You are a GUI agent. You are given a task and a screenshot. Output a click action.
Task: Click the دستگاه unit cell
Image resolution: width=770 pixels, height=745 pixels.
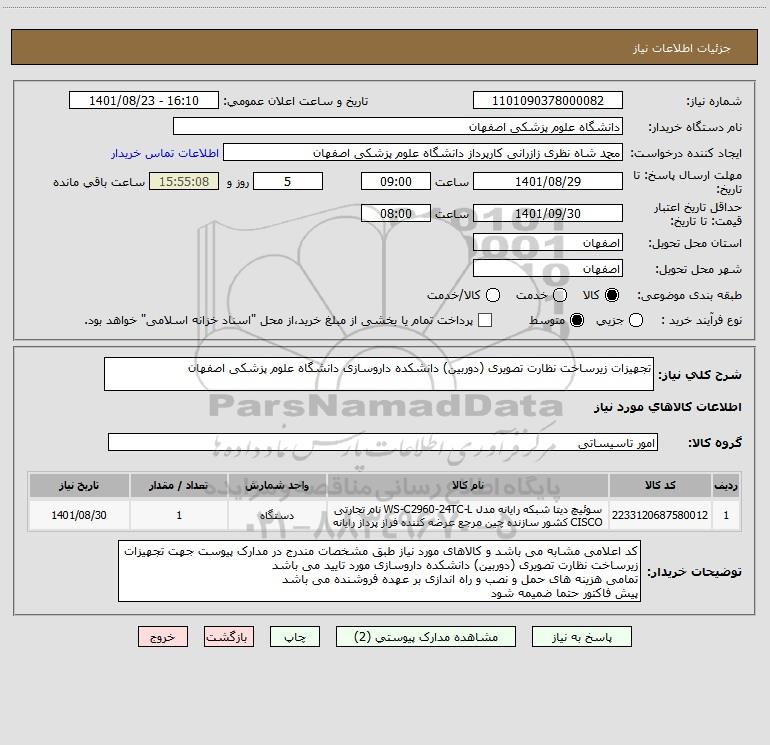tap(277, 515)
